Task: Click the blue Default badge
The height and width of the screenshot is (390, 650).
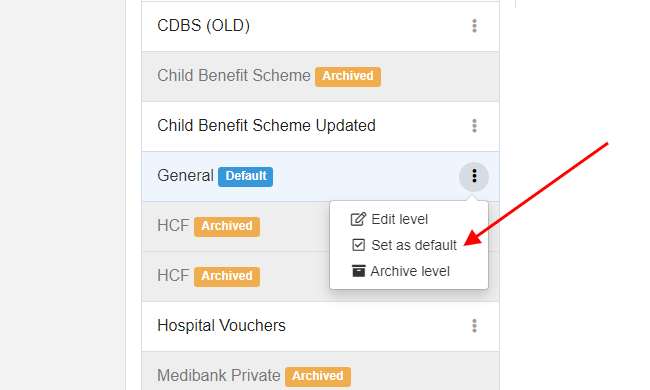Action: pos(245,177)
